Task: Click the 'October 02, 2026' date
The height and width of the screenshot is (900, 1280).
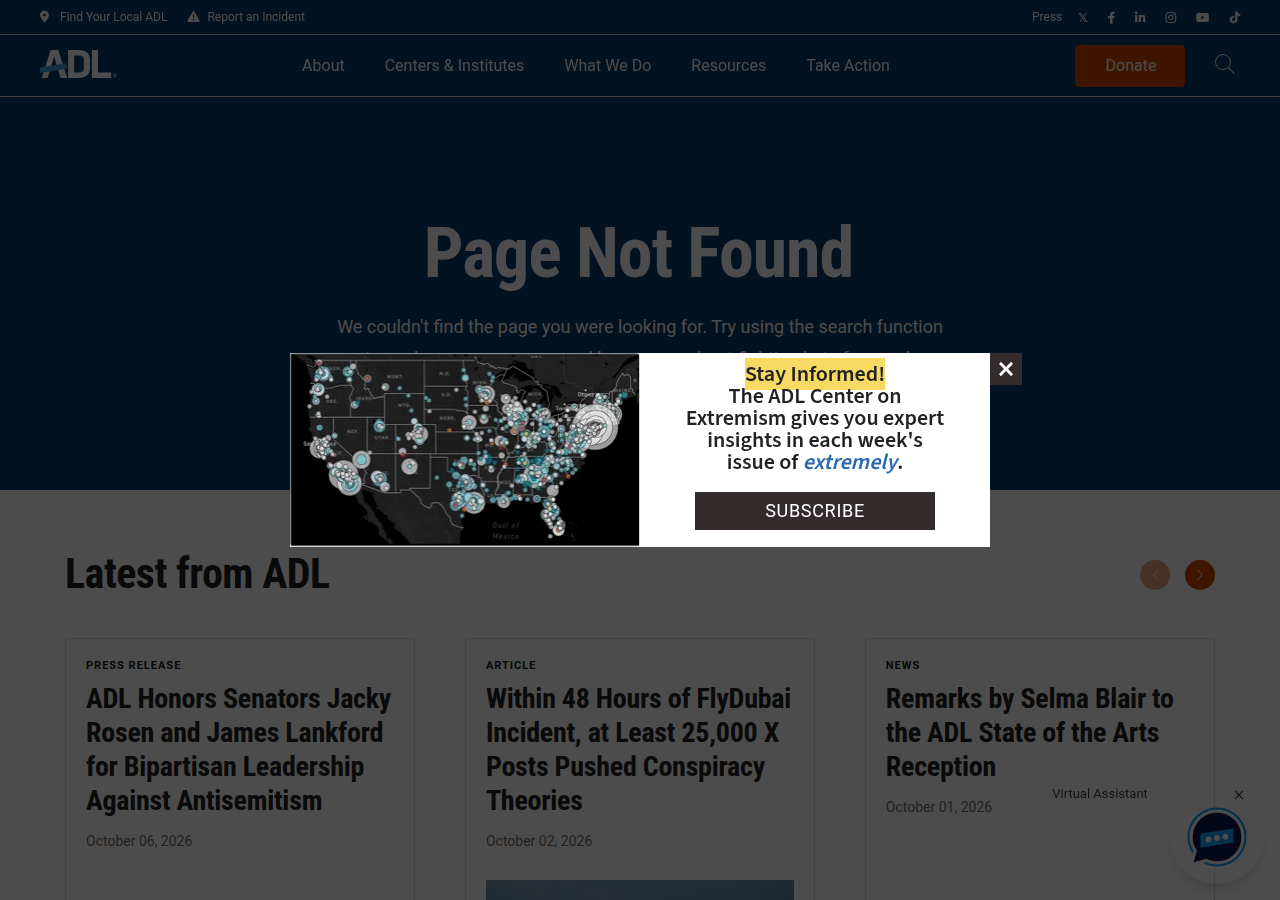Action: coord(539,841)
